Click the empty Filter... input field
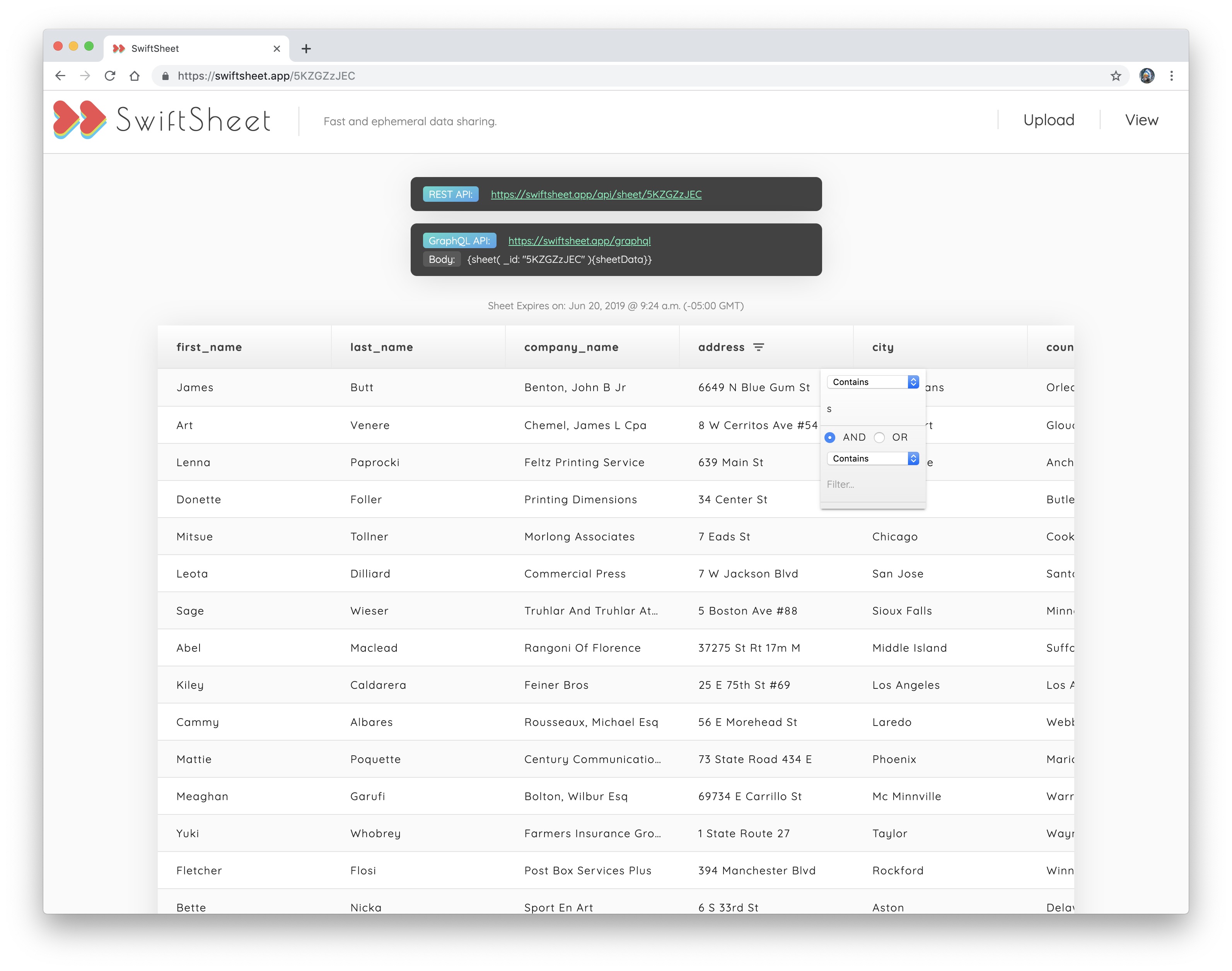 point(871,484)
